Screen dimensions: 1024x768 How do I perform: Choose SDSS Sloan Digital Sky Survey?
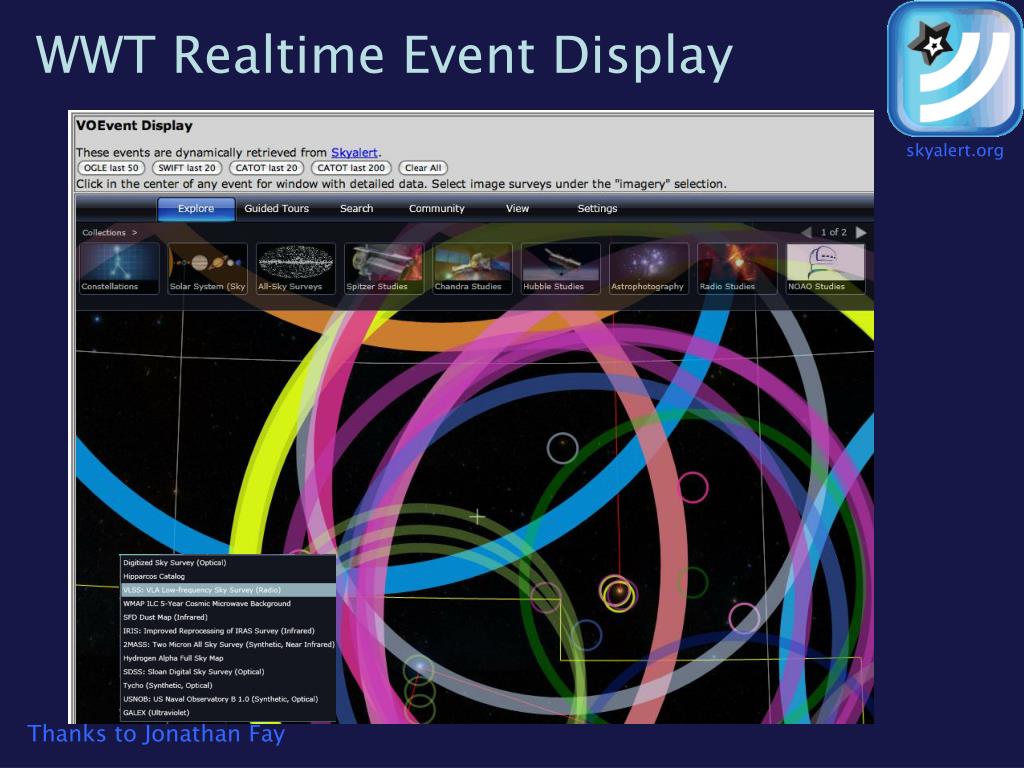(228, 671)
